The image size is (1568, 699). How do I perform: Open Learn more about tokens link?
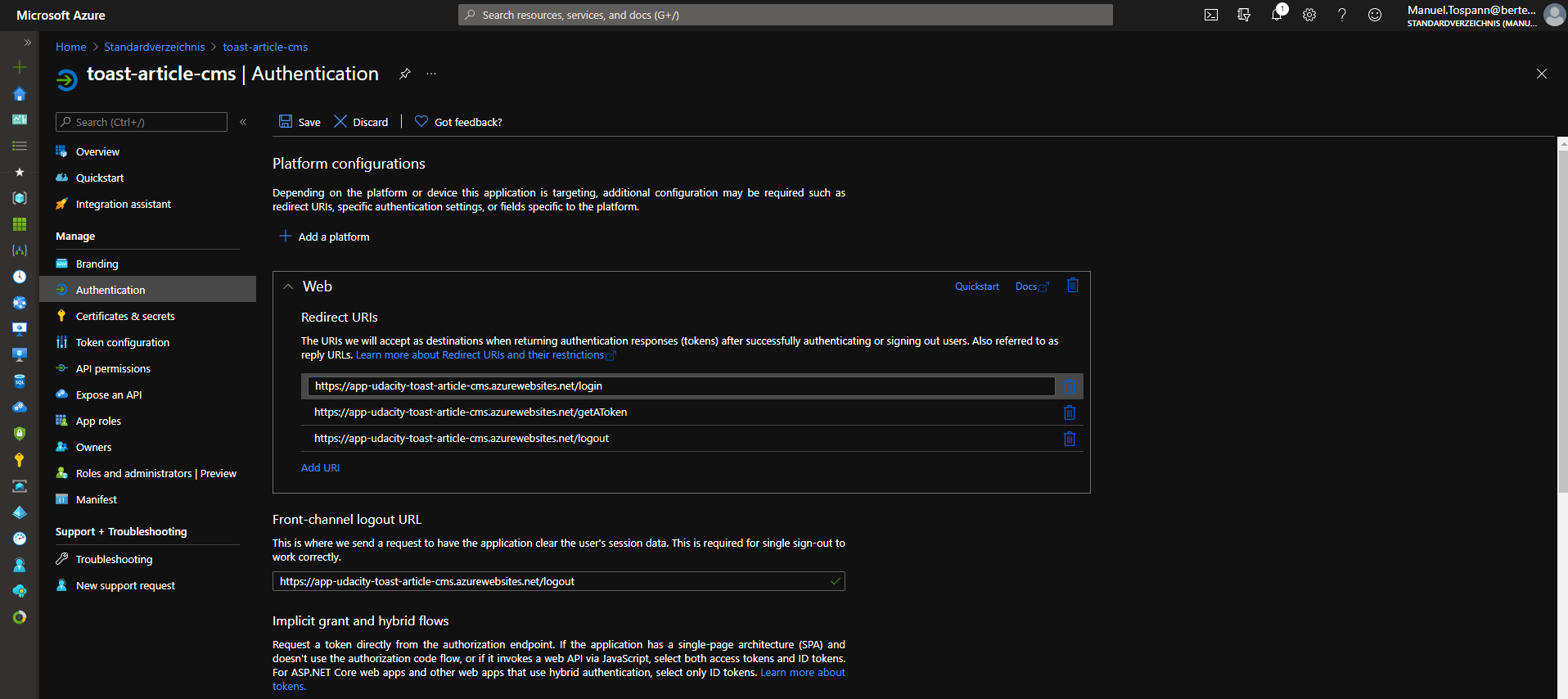pos(559,679)
